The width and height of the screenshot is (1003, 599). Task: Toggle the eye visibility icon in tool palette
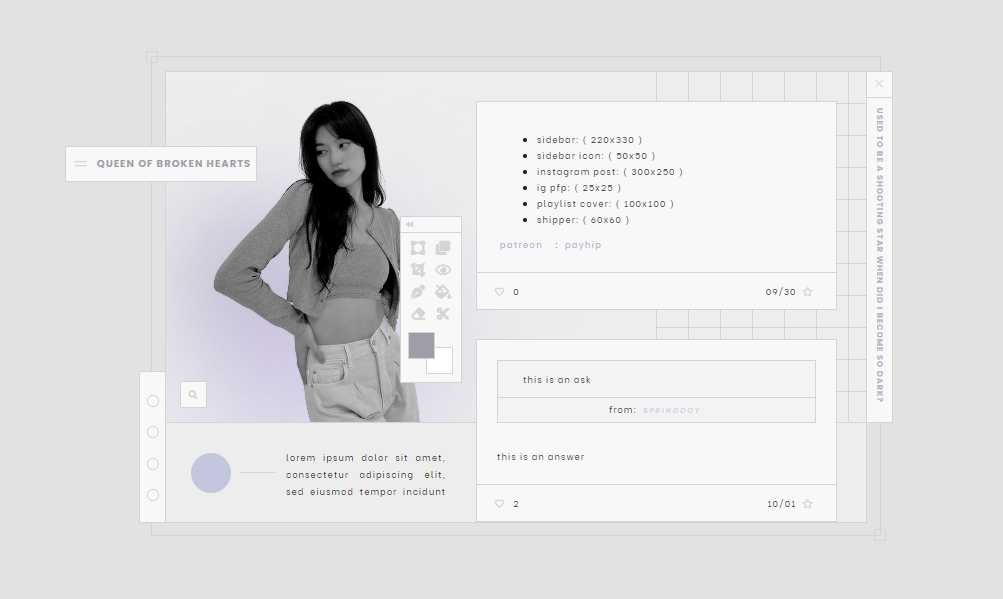443,270
